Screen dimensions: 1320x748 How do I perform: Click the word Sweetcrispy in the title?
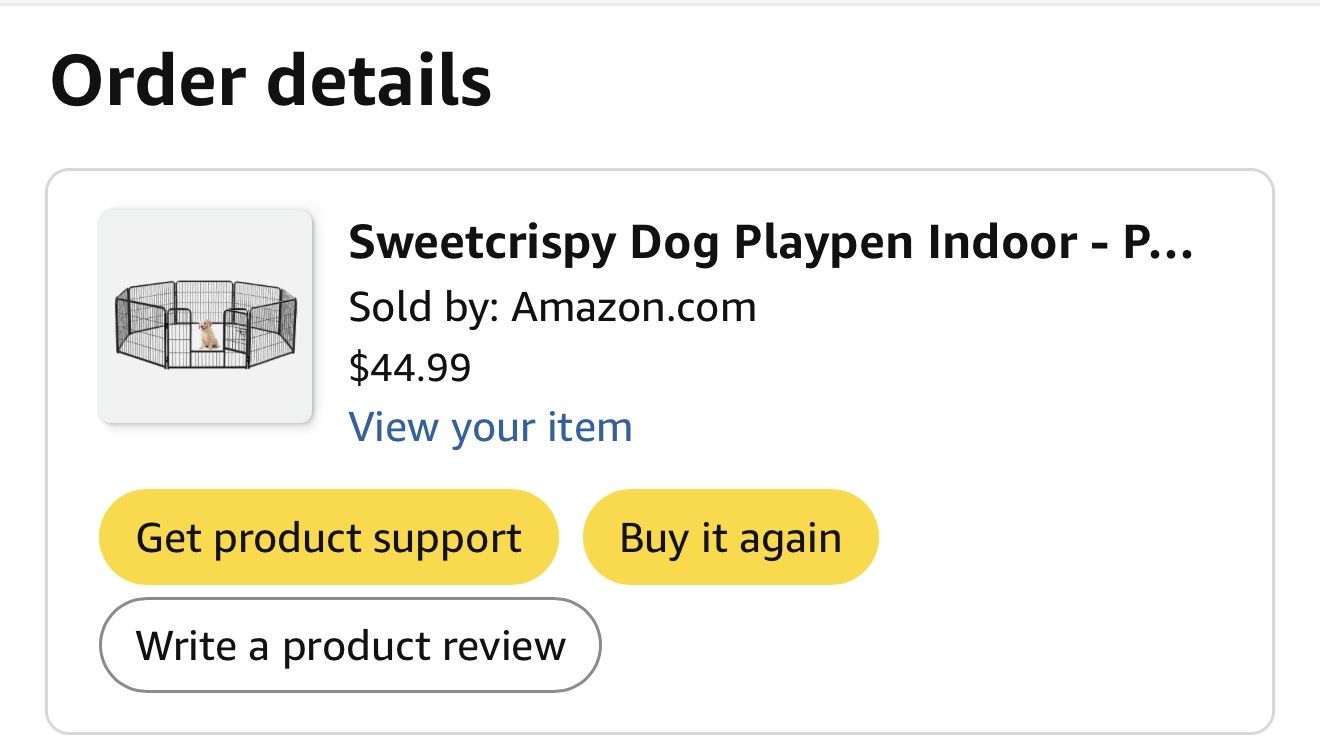(x=482, y=245)
